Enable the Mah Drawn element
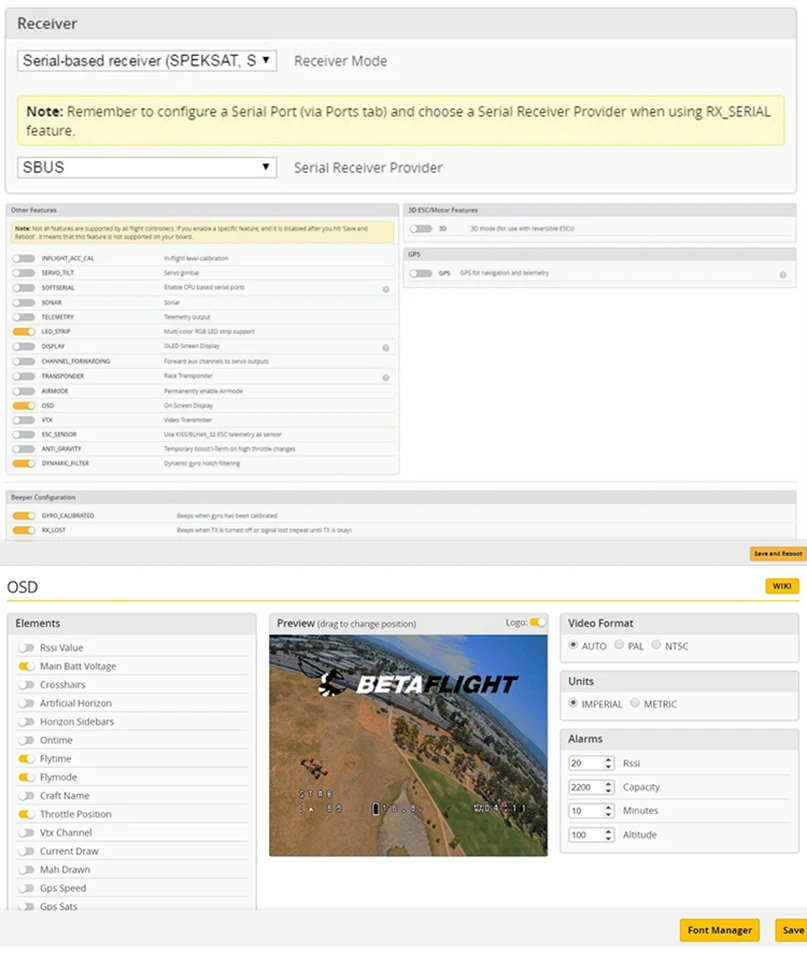Viewport: 807px width, 955px height. pos(26,870)
